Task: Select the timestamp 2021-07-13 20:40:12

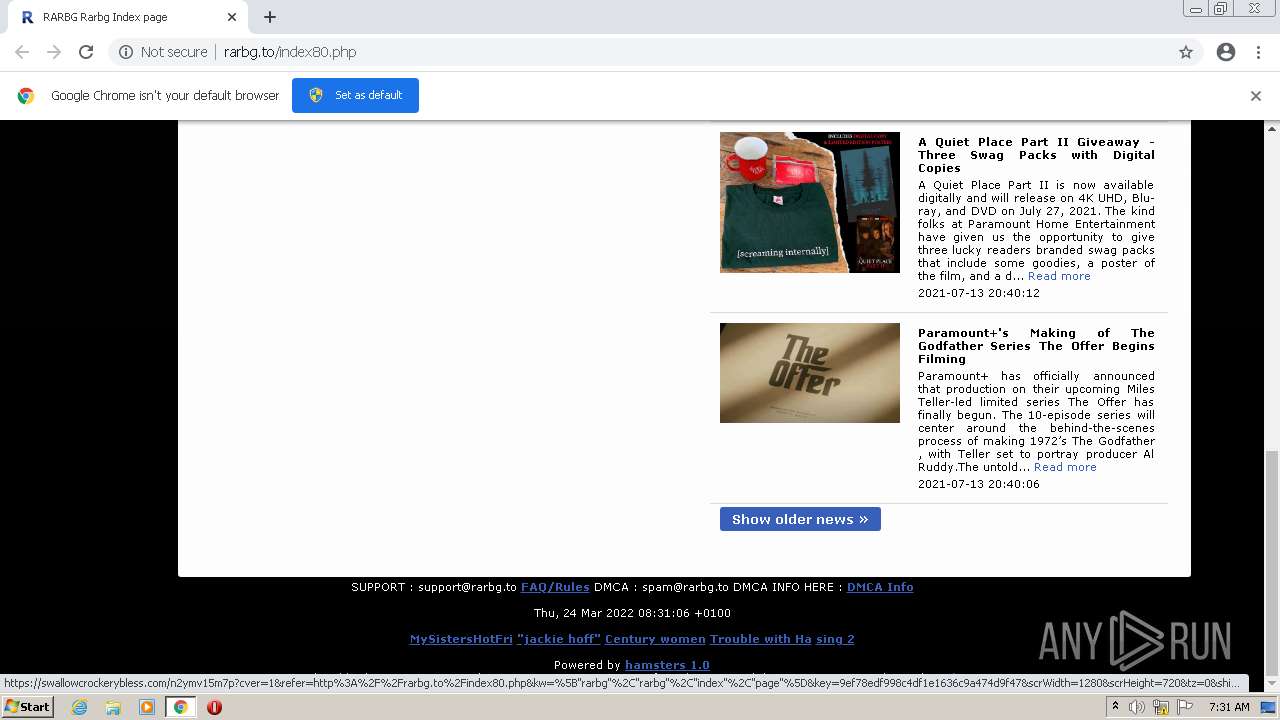Action: pyautogui.click(x=979, y=293)
